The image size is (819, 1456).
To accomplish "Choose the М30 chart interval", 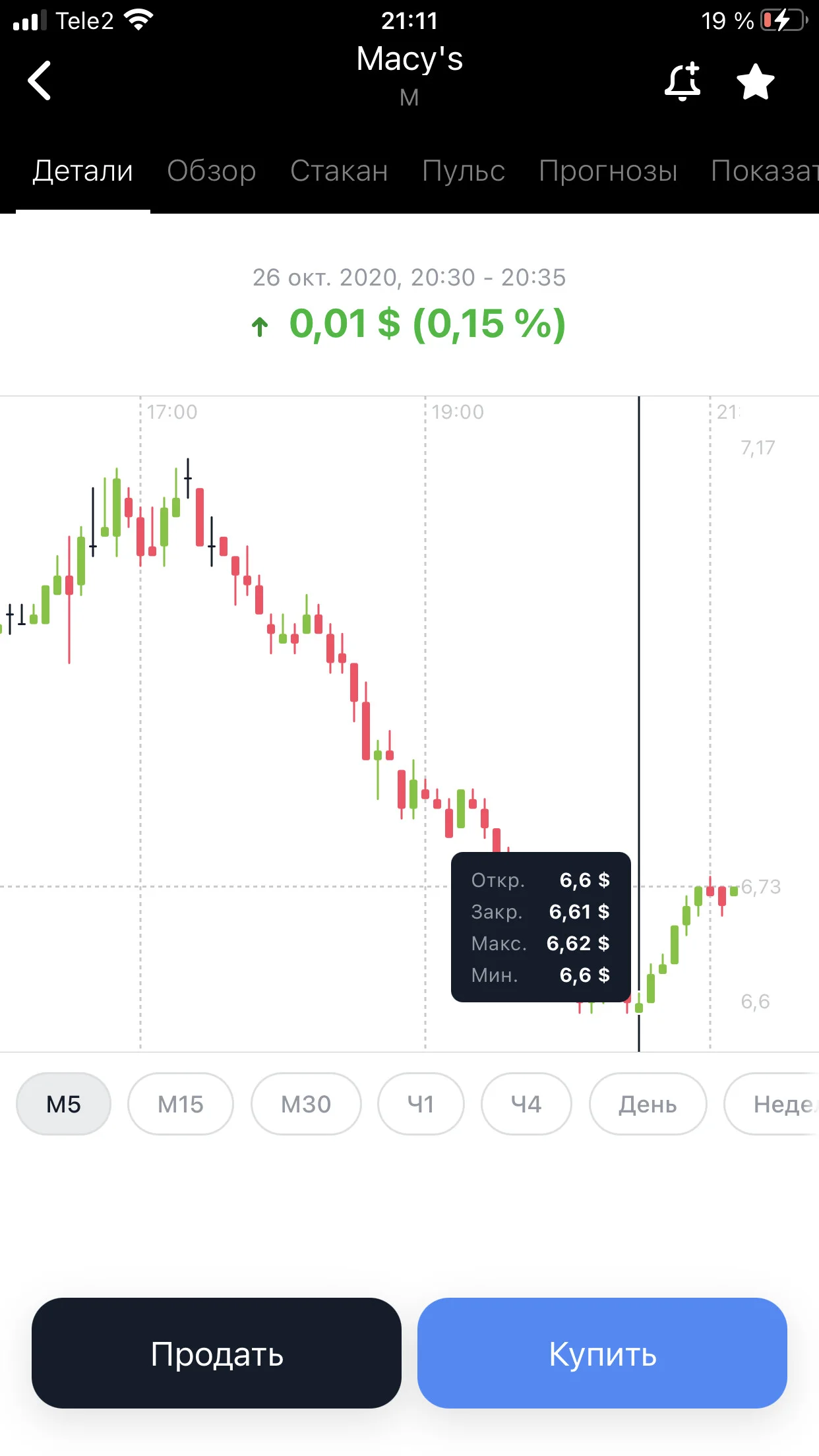I will tap(306, 1104).
